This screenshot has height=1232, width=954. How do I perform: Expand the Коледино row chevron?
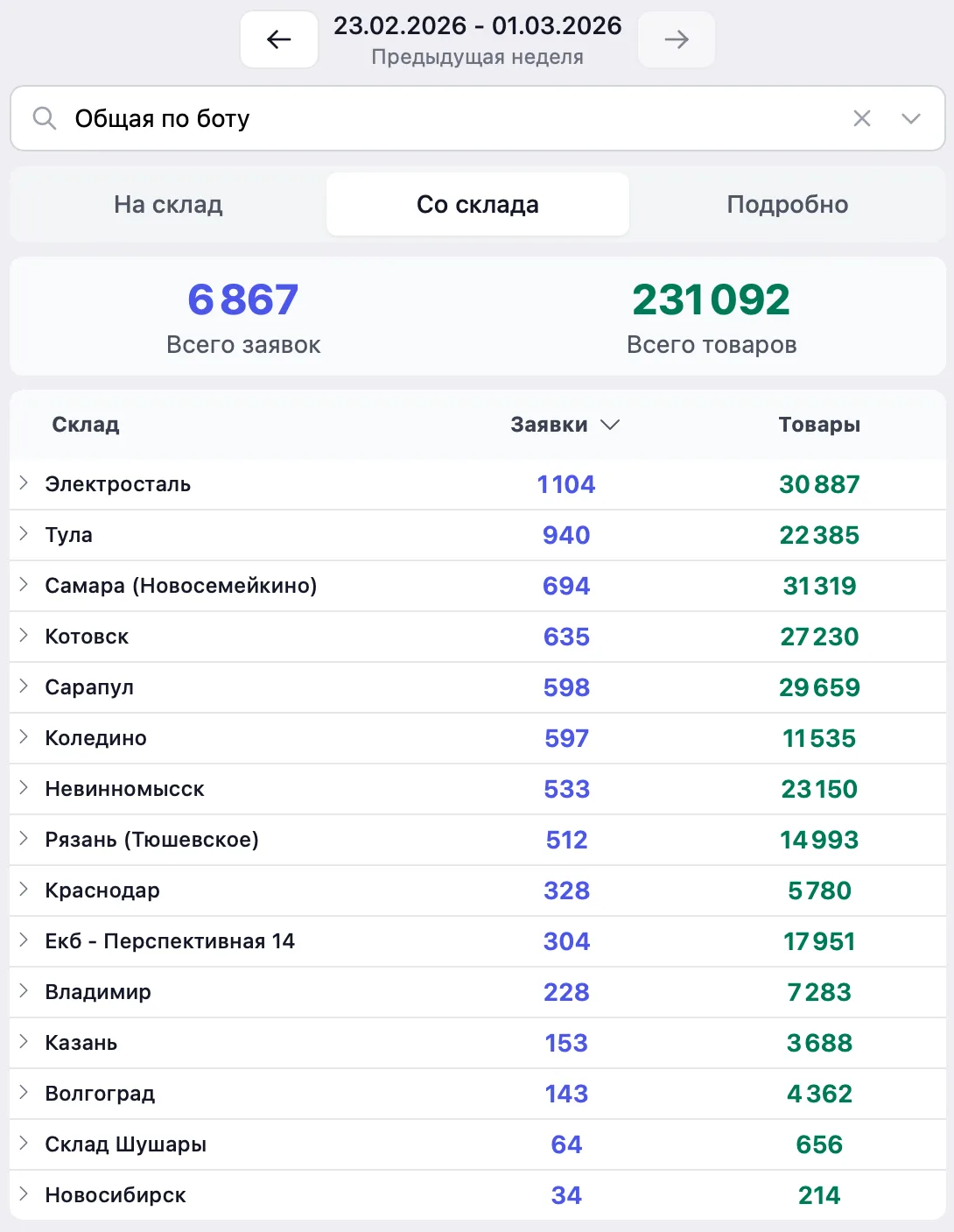24,737
